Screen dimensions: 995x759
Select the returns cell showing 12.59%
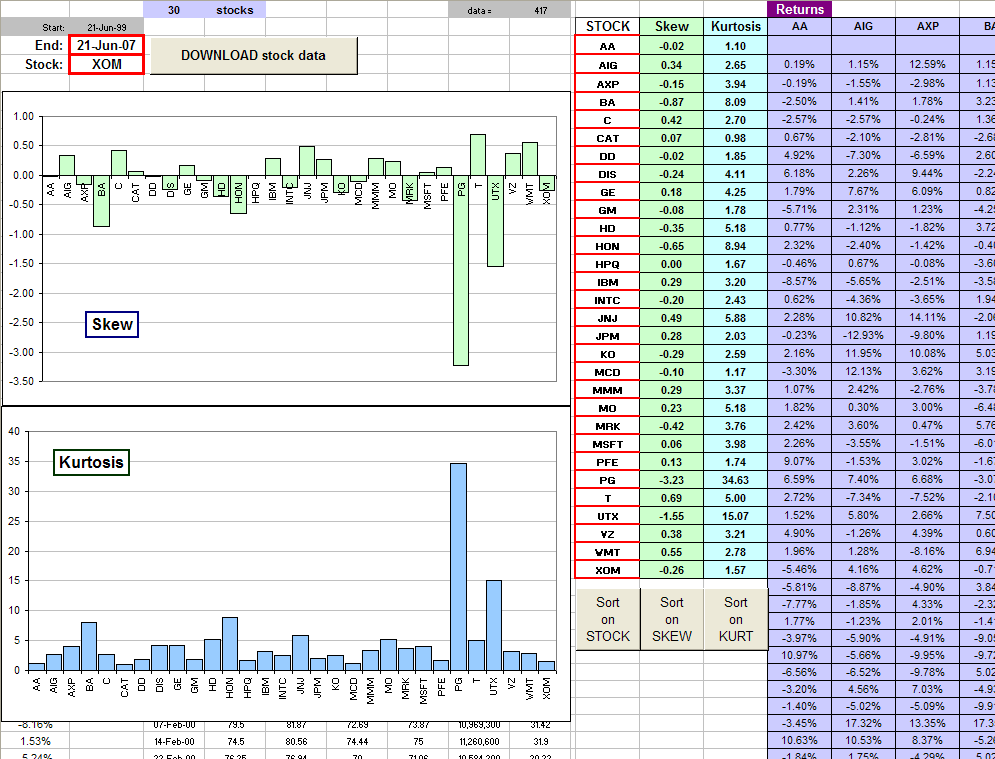coord(927,65)
